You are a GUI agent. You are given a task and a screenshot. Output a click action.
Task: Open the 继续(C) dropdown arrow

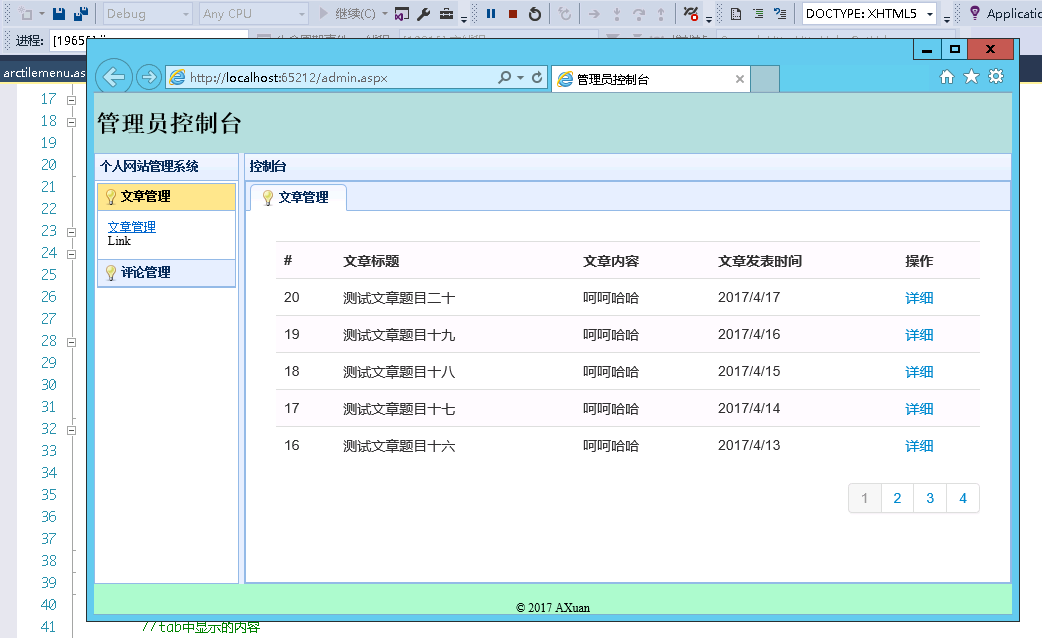click(385, 14)
